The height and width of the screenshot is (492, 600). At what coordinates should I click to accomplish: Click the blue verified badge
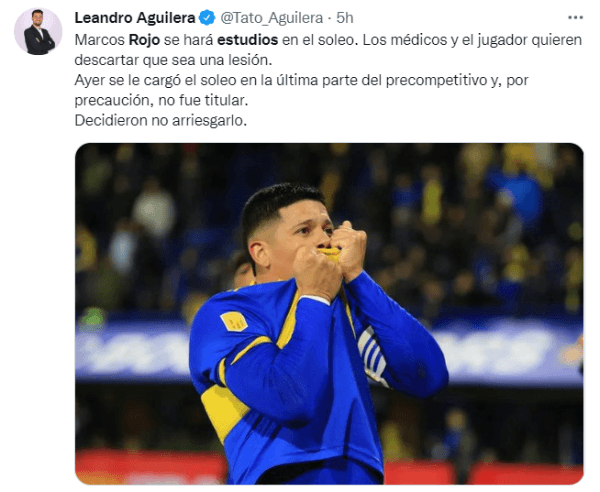tap(207, 18)
